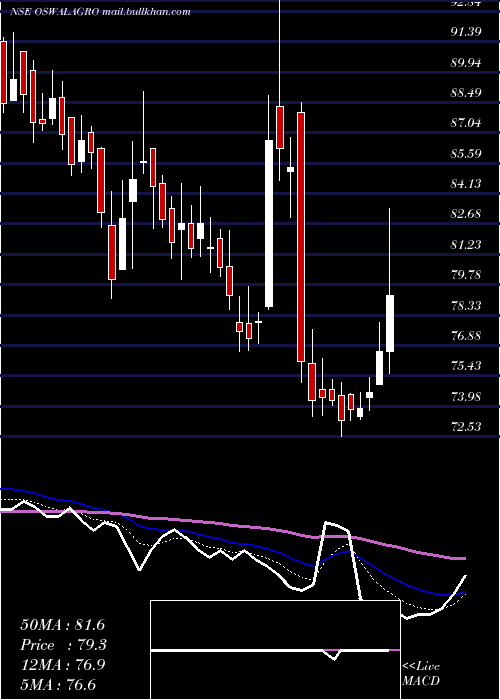Click the 81.23 price axis label

coord(466,244)
